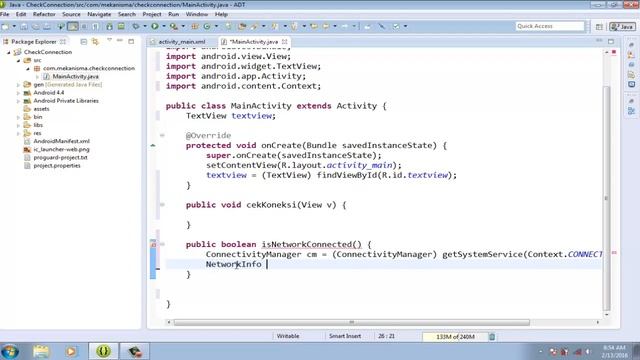Collapse the CheckConnection project node
This screenshot has height=360, width=640.
coord(9,52)
